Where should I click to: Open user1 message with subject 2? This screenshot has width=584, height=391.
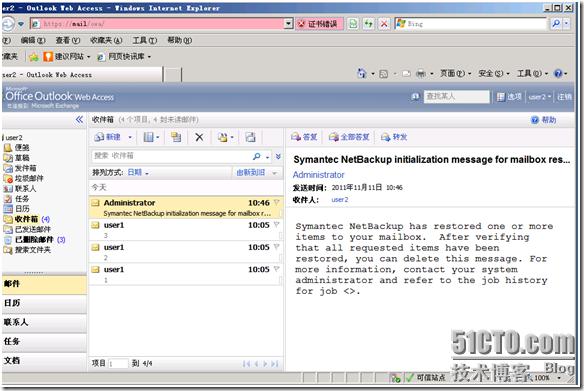coord(186,252)
